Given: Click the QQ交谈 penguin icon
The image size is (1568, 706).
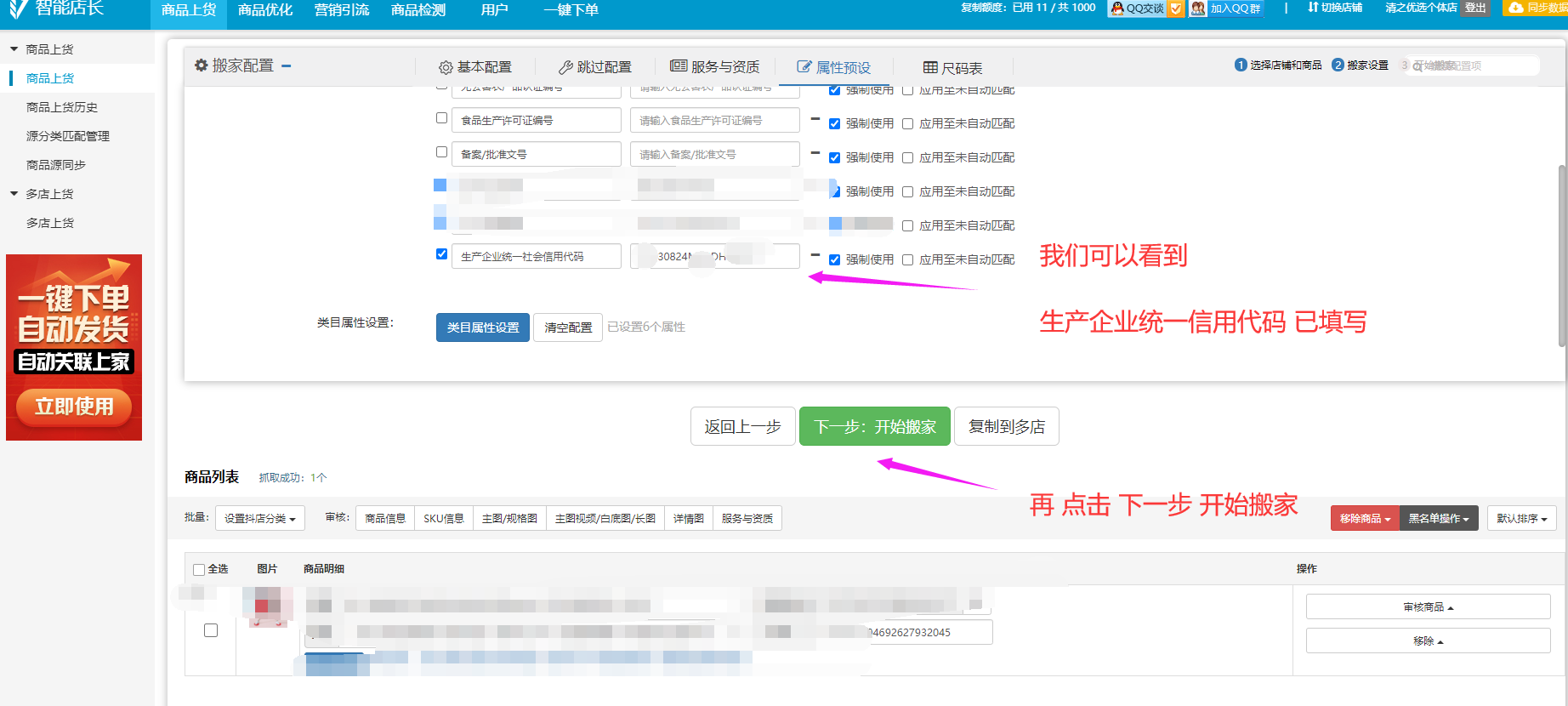Looking at the screenshot, I should pos(1117,9).
